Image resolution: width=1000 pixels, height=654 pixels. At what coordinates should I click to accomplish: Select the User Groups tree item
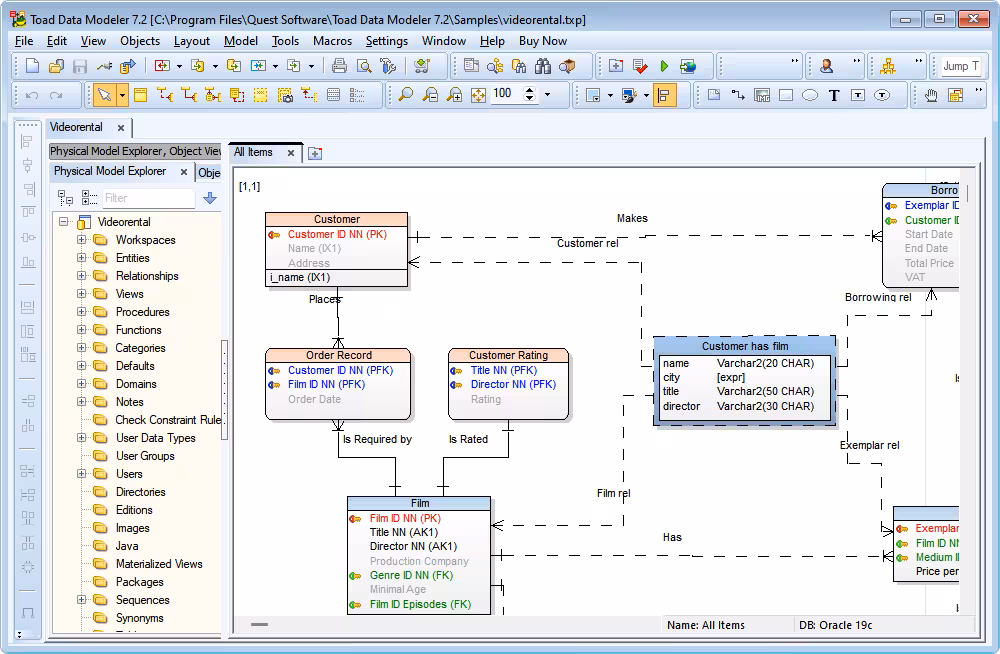click(145, 456)
